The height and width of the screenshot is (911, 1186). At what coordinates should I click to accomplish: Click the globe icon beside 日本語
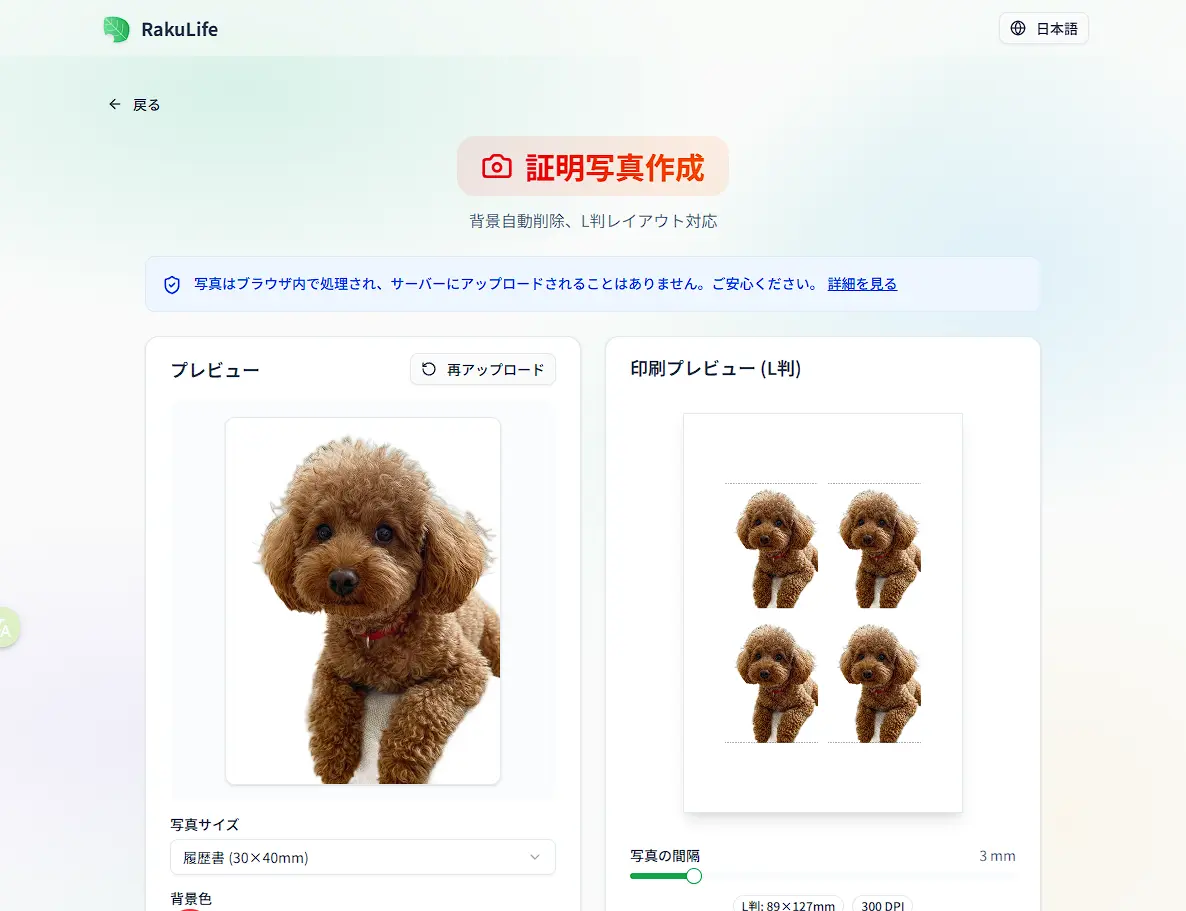coord(1018,28)
